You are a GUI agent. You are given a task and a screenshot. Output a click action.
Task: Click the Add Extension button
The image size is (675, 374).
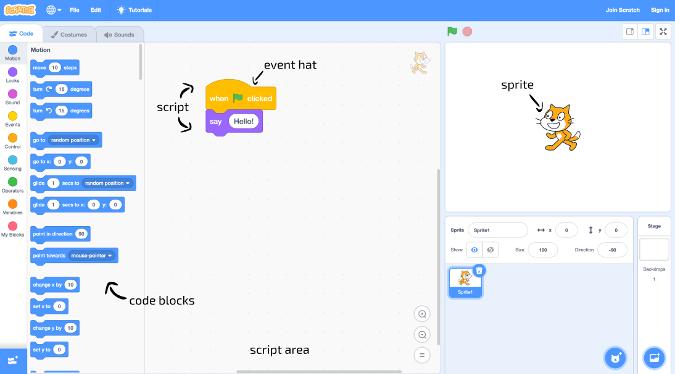(x=13, y=361)
